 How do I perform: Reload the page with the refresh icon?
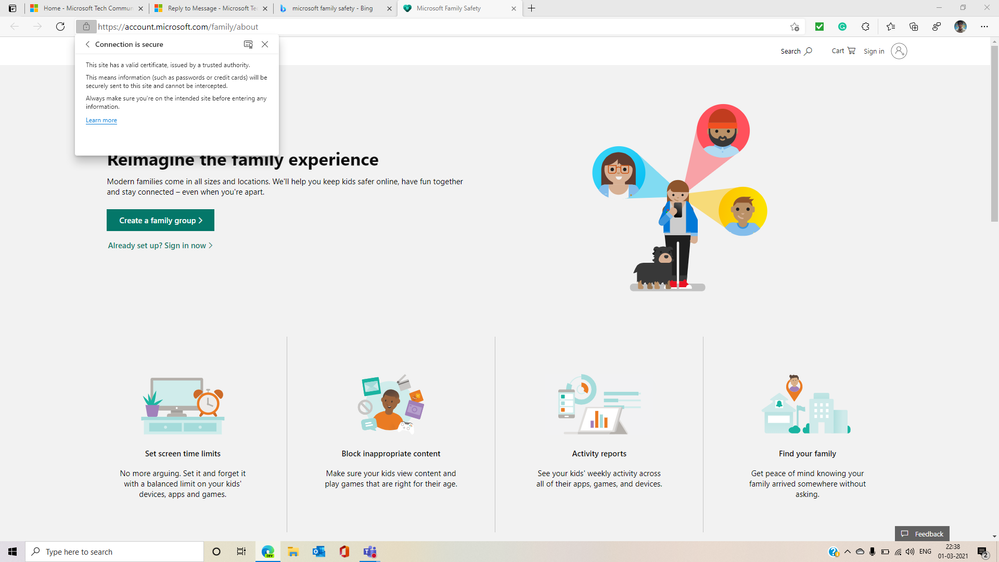(x=61, y=27)
